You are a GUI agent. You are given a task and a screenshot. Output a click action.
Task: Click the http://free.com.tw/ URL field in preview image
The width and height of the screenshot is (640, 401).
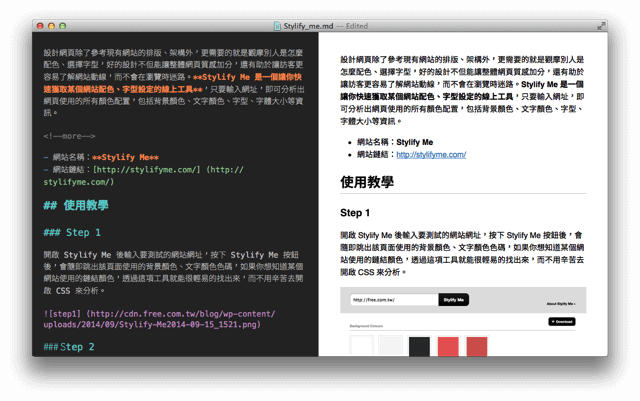tap(394, 300)
